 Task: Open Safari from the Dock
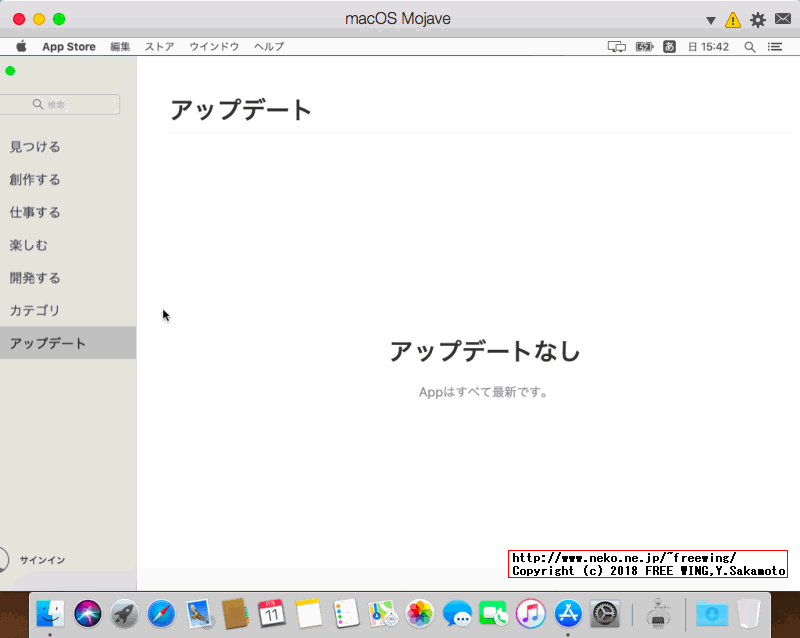click(x=160, y=615)
